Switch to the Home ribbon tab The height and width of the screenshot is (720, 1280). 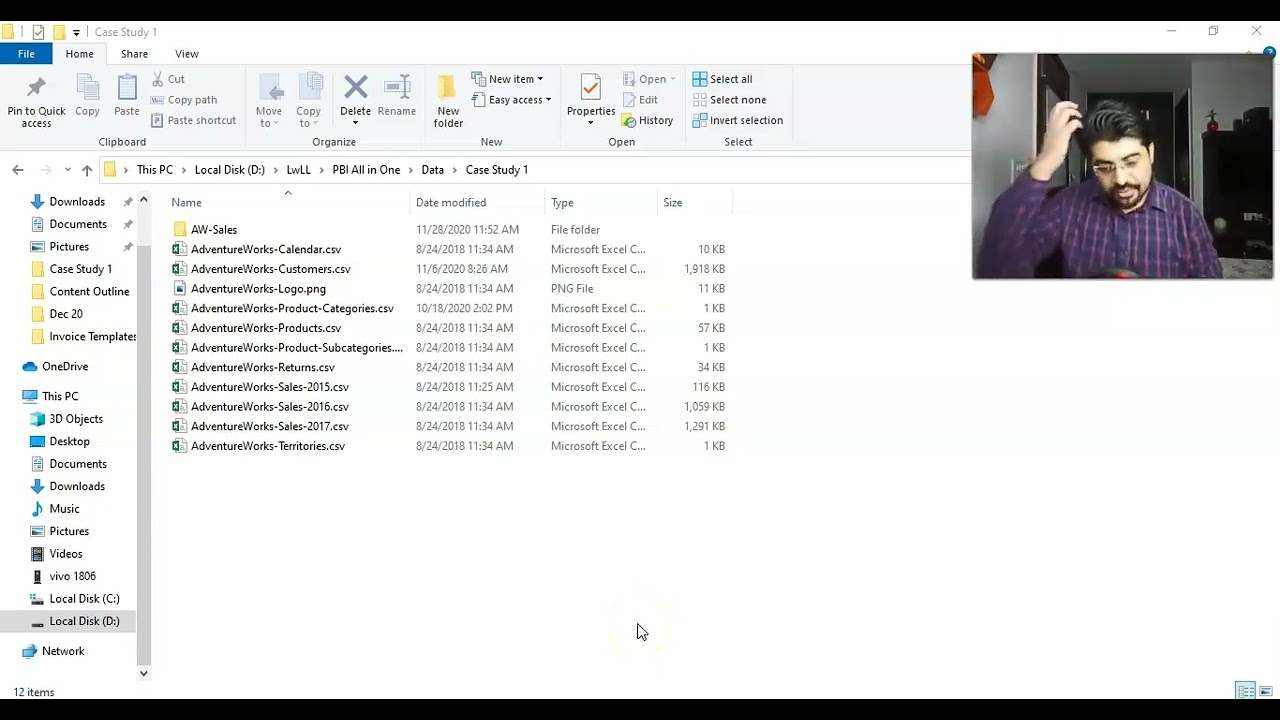(79, 54)
